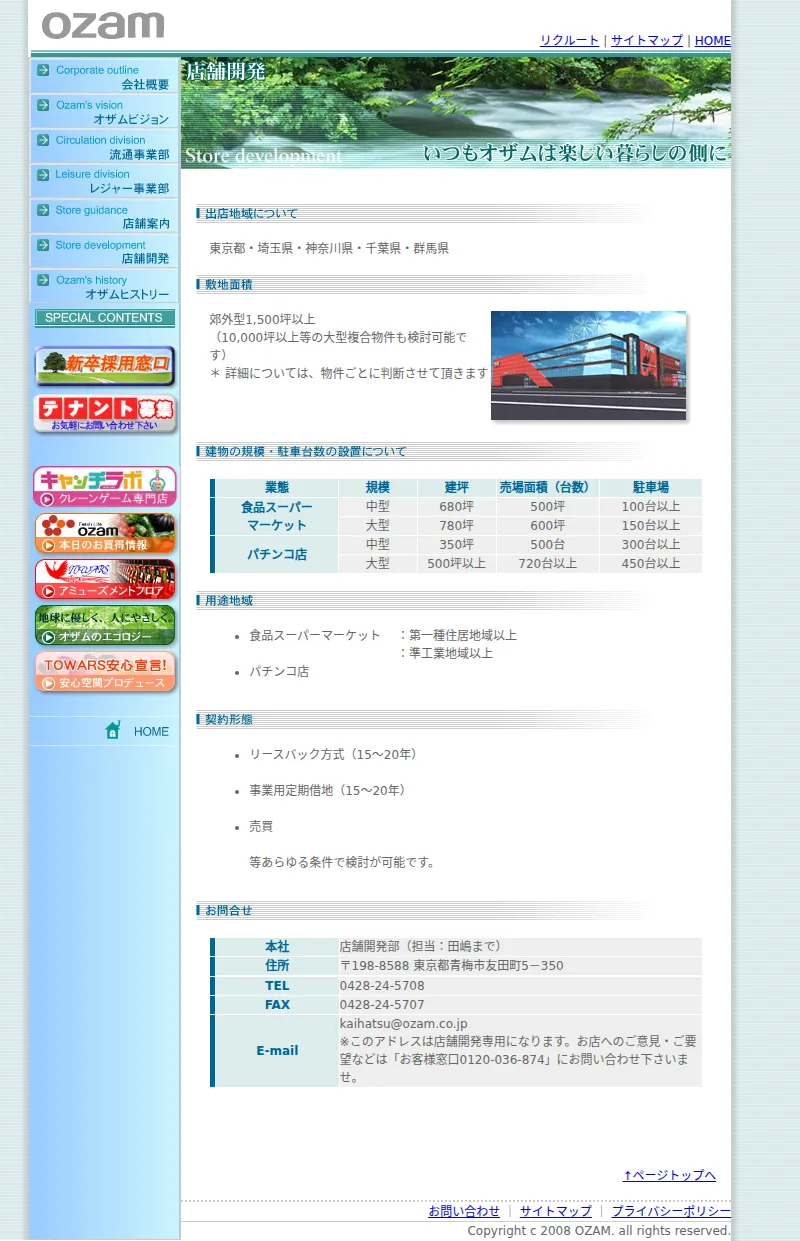
Task: Open the footer お問い合わせ link
Action: (464, 1211)
